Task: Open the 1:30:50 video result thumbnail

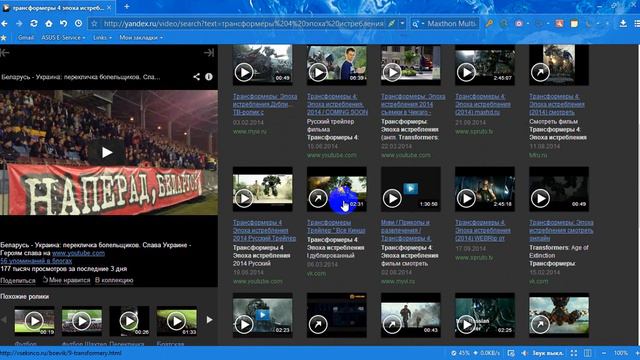Action: (411, 189)
